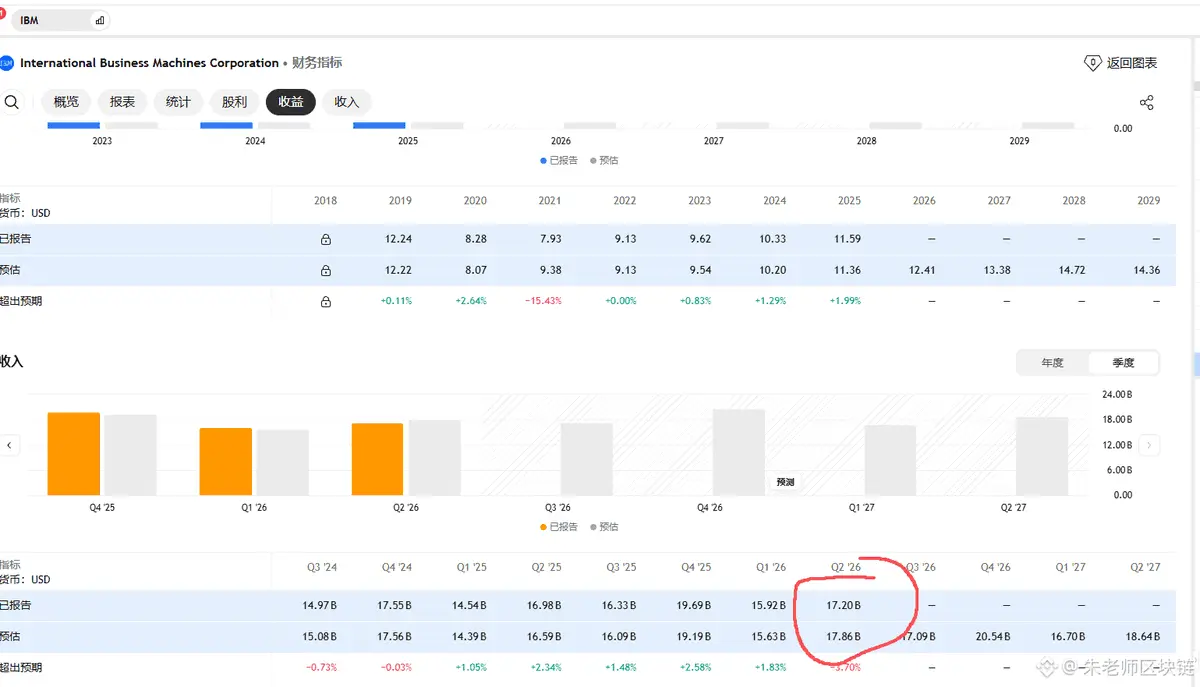Show later quarters with right arrow

coord(1149,445)
